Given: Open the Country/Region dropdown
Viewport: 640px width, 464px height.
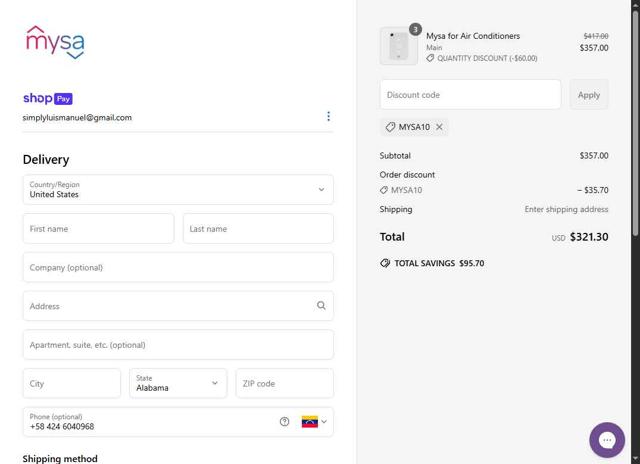Looking at the screenshot, I should point(178,190).
